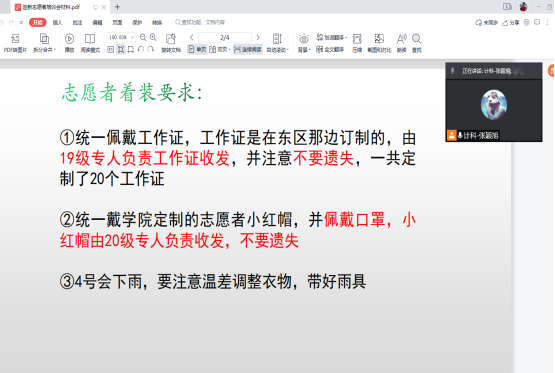555x373 pixels.
Task: Click the 分享 share button
Action: [511, 23]
